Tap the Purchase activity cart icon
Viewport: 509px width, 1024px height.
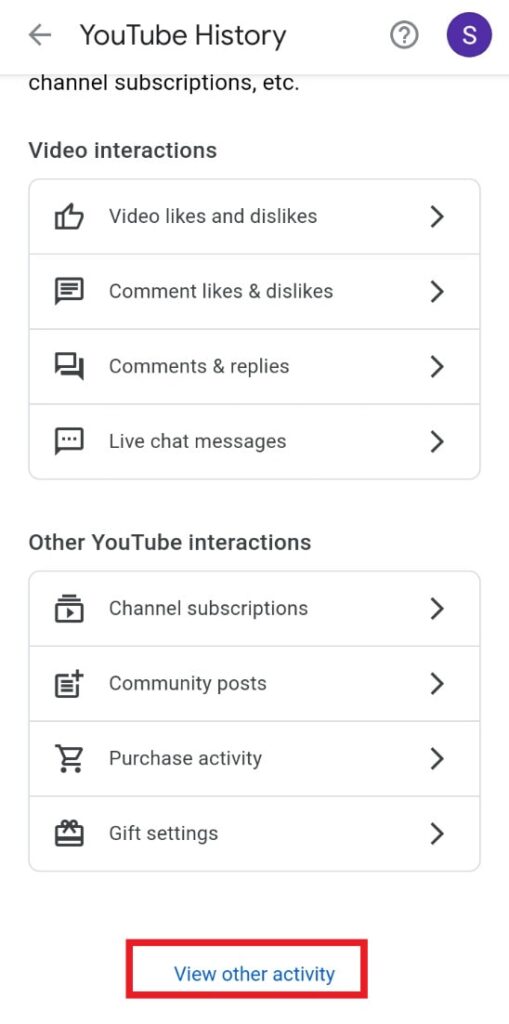(x=69, y=759)
